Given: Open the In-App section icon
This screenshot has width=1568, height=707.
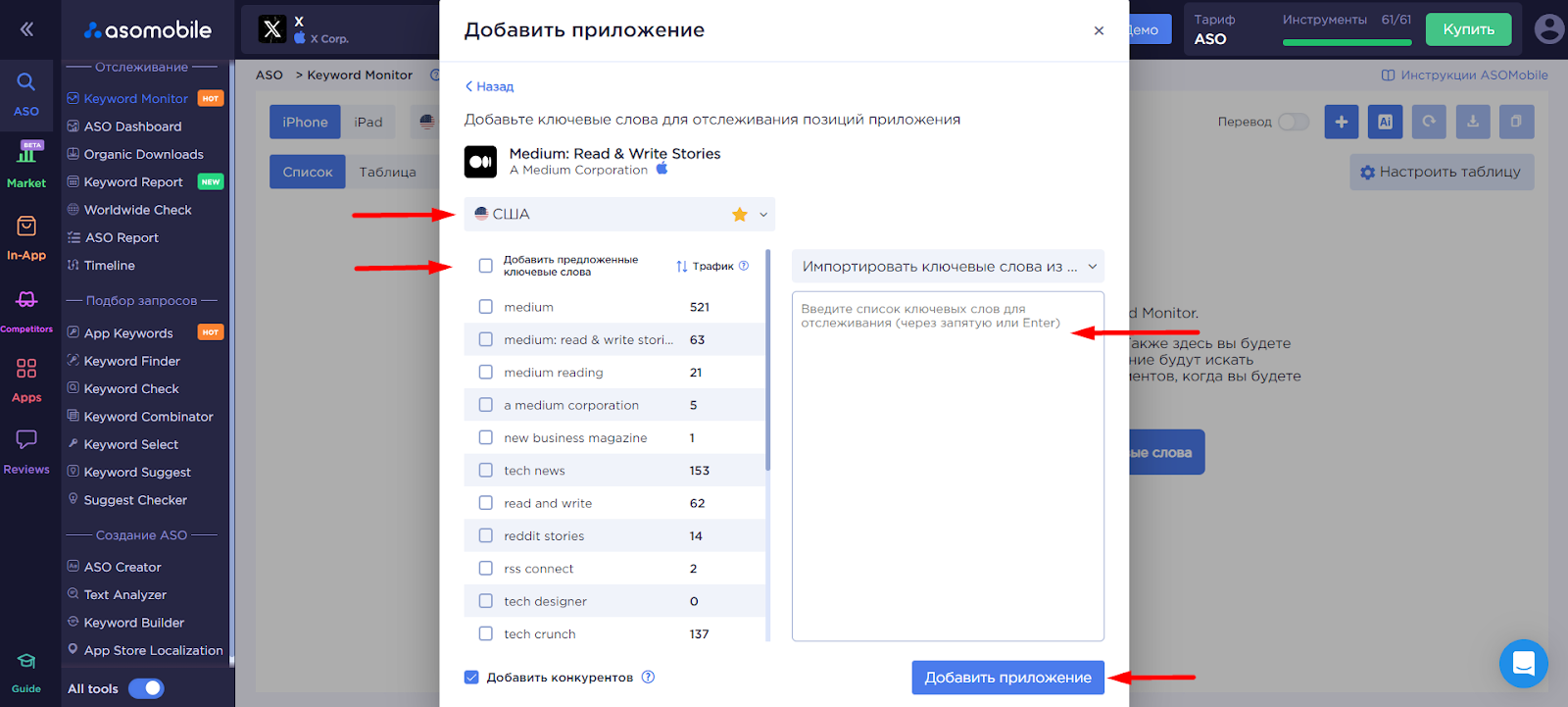Looking at the screenshot, I should (x=26, y=237).
